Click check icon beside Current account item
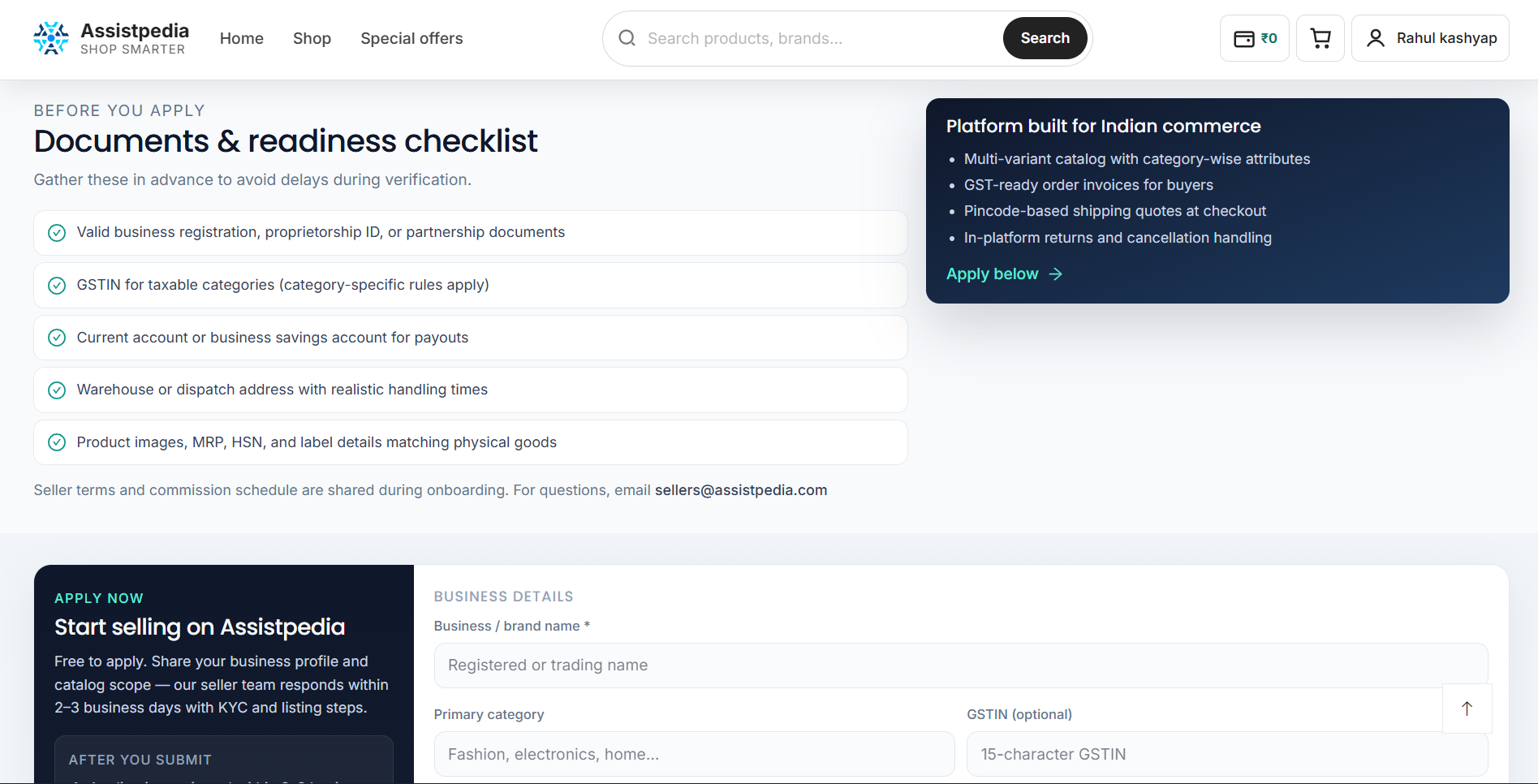The image size is (1538, 784). 57,338
